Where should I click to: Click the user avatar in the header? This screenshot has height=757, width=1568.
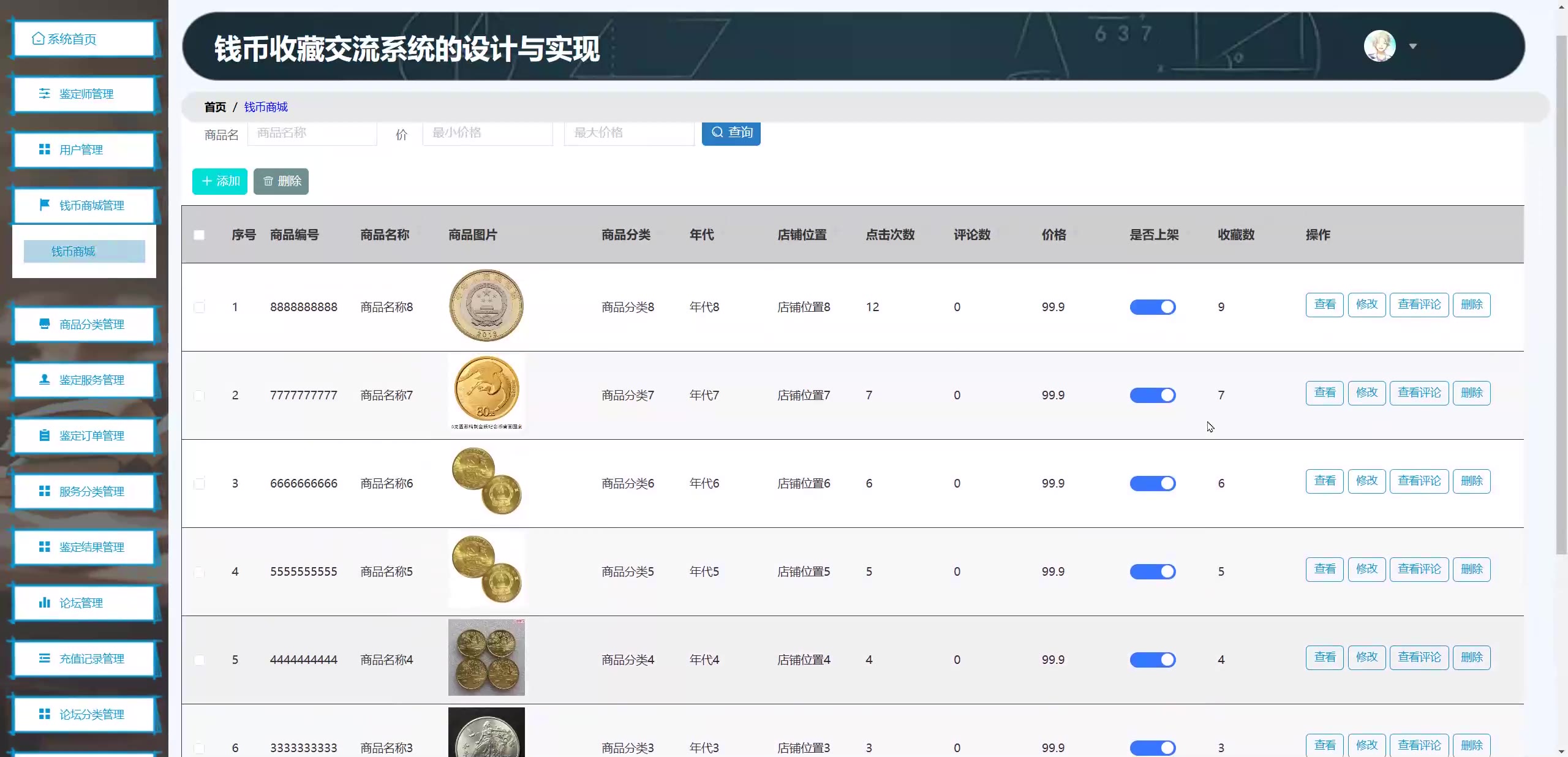tap(1379, 46)
